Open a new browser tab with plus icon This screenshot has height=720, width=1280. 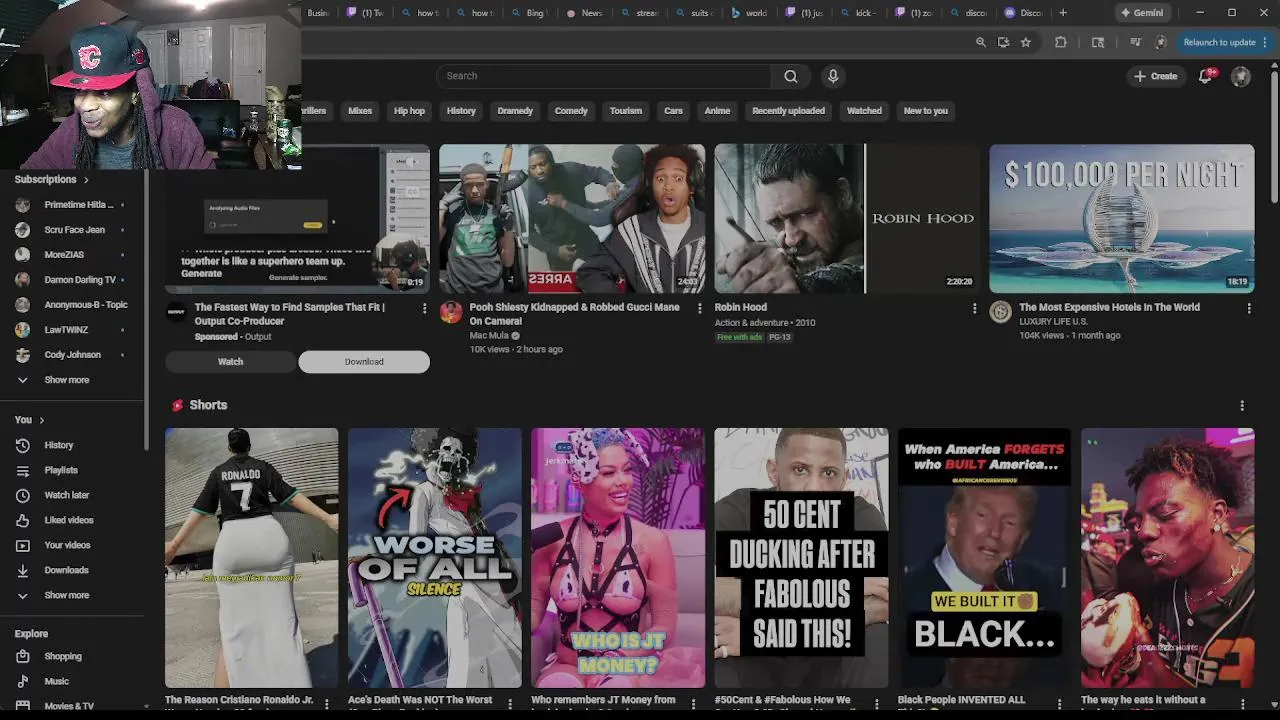pyautogui.click(x=1063, y=13)
